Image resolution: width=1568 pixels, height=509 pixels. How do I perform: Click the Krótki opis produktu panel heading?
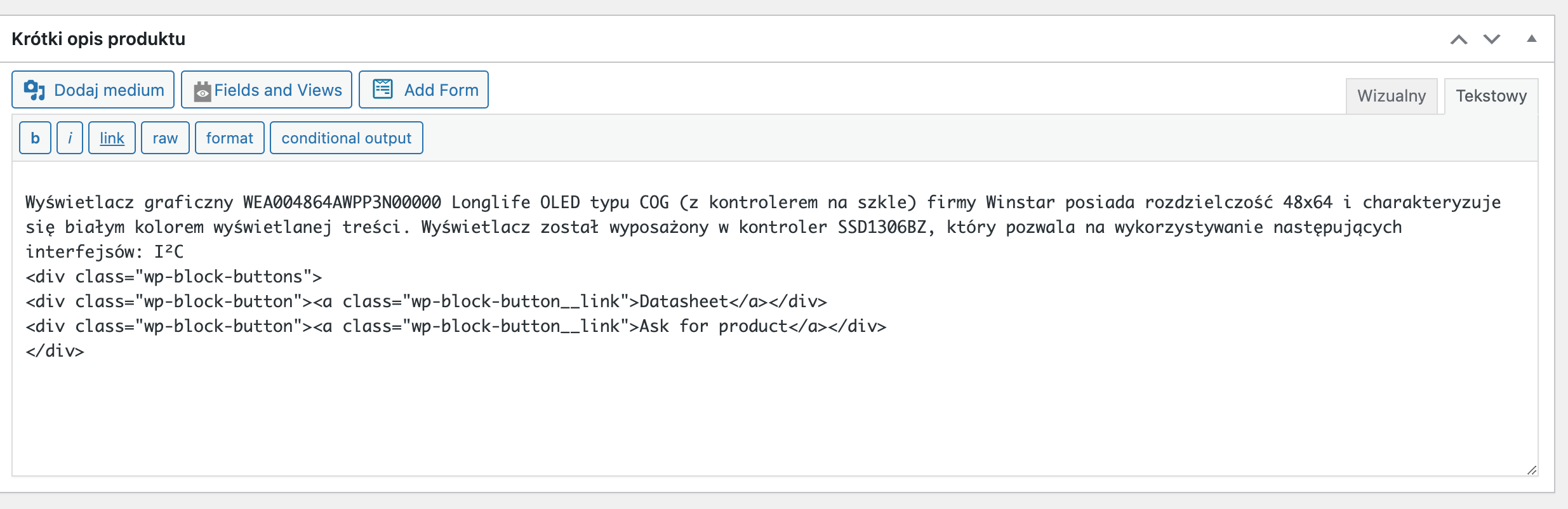point(98,39)
